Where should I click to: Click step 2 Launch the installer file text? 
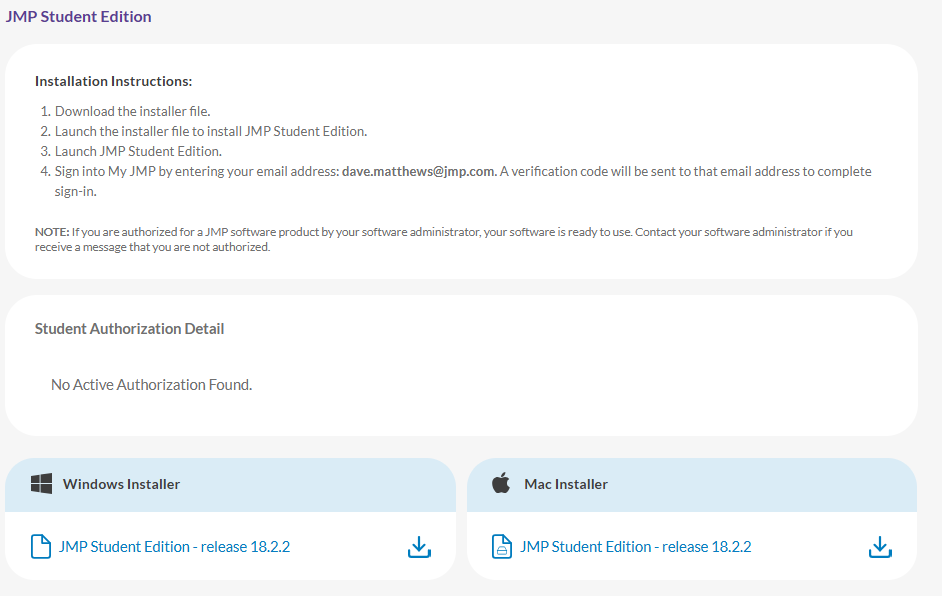(211, 131)
